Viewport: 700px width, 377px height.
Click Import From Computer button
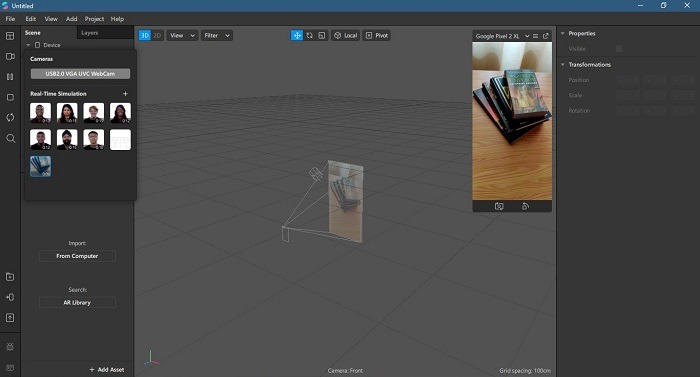click(x=77, y=256)
